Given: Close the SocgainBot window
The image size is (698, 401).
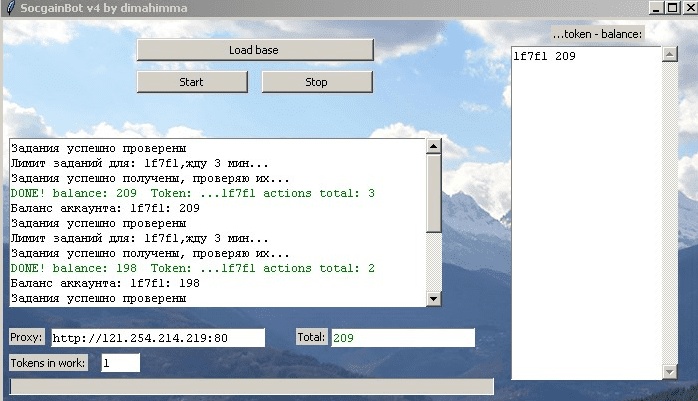Looking at the screenshot, I should click(x=688, y=7).
